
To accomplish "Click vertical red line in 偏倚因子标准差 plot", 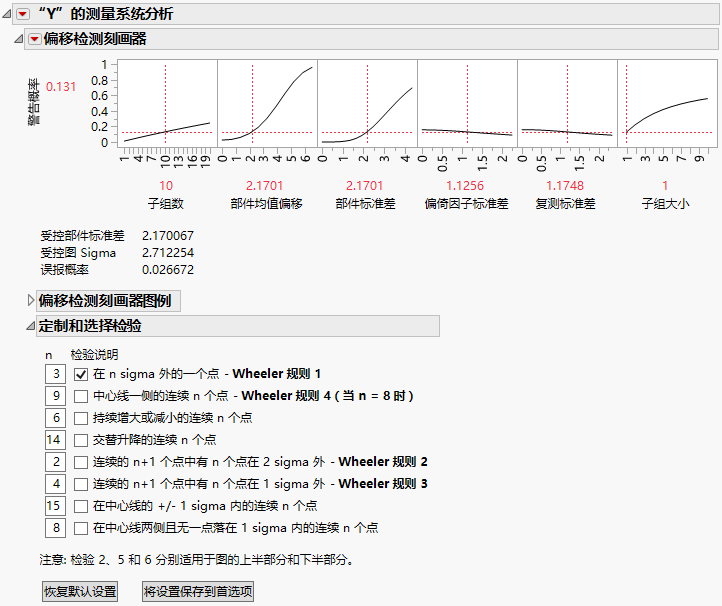I will (467, 104).
